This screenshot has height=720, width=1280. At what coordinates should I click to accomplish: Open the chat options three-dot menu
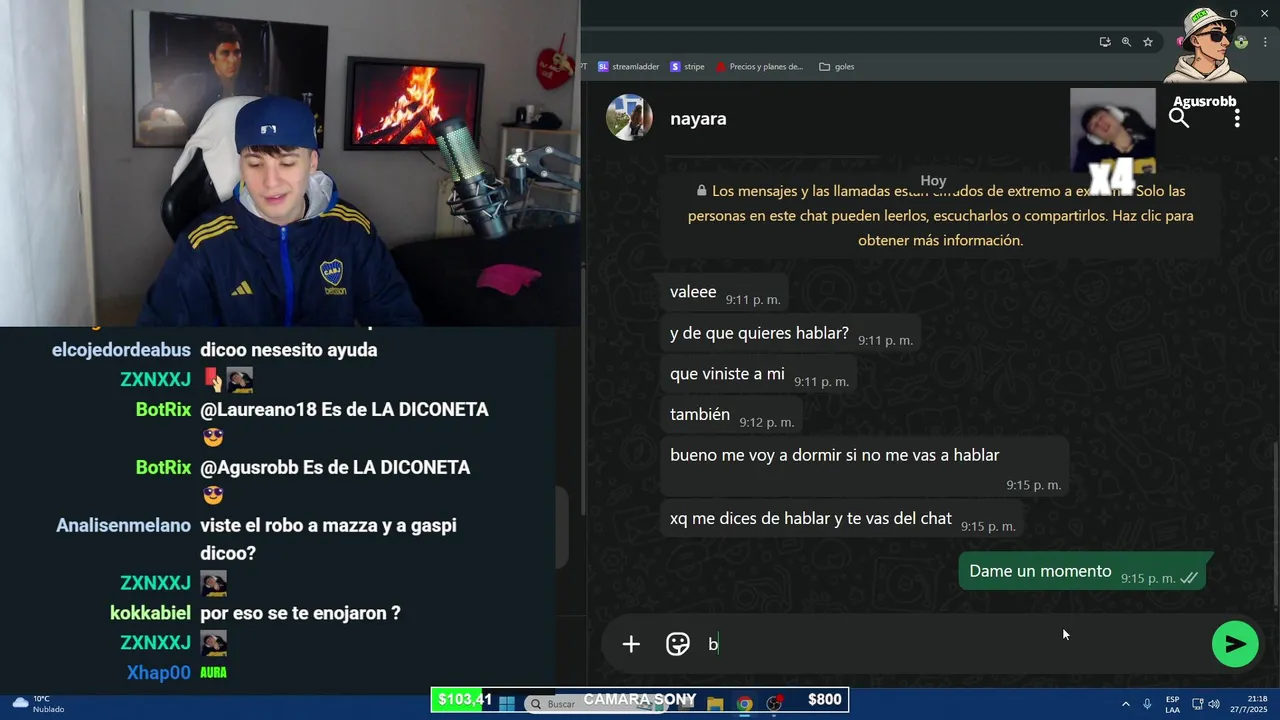(1237, 118)
